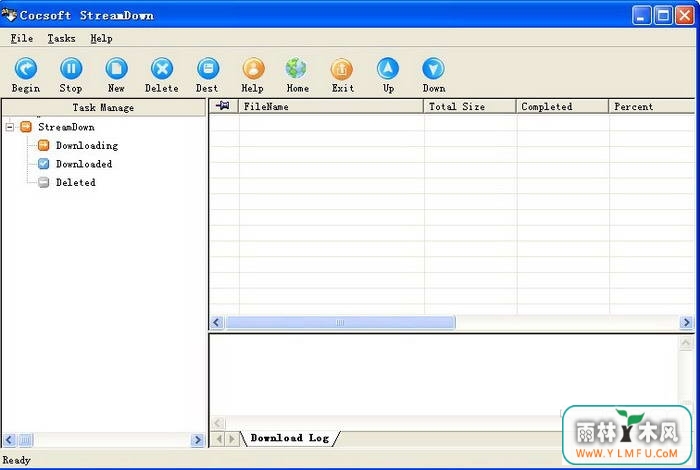Screen dimensions: 700x470
Task: Sort by the Percent column header
Action: (x=652, y=106)
